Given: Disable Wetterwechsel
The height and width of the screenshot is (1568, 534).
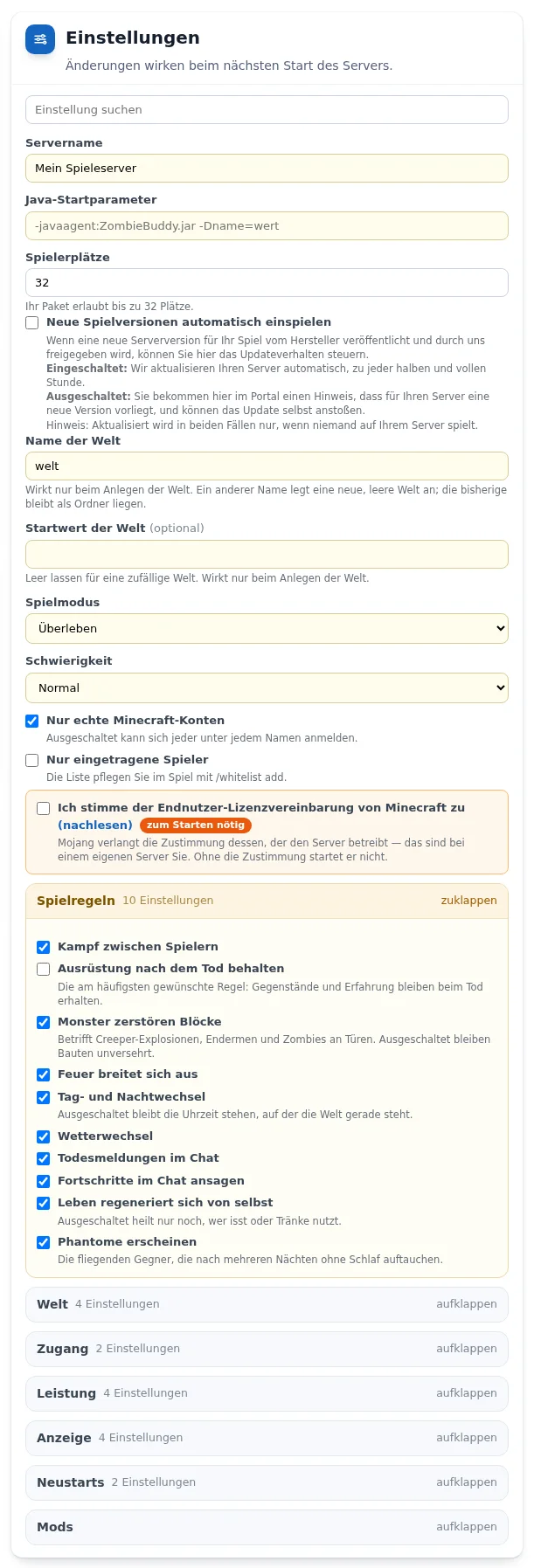Looking at the screenshot, I should click(44, 1136).
